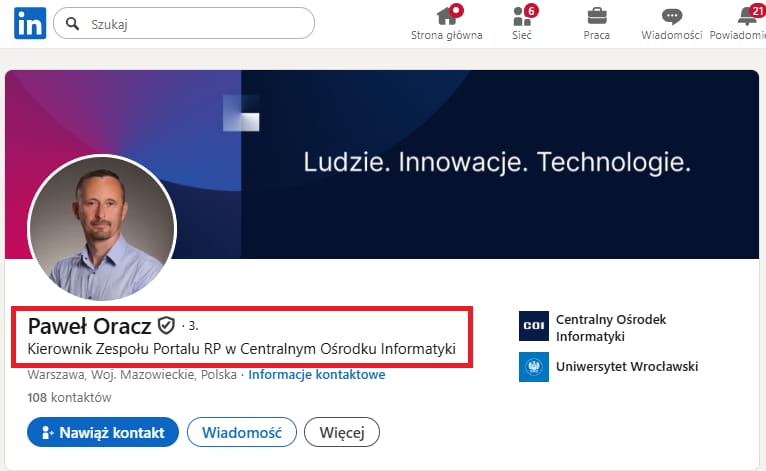
Task: Click the Ludzie. Innowacje. Technologie. banner image
Action: click(497, 162)
